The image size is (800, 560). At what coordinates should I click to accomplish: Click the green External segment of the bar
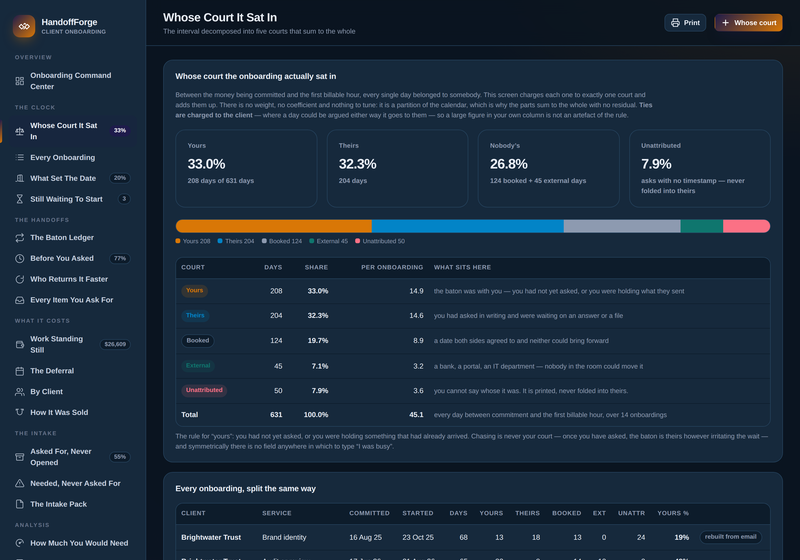tap(702, 226)
